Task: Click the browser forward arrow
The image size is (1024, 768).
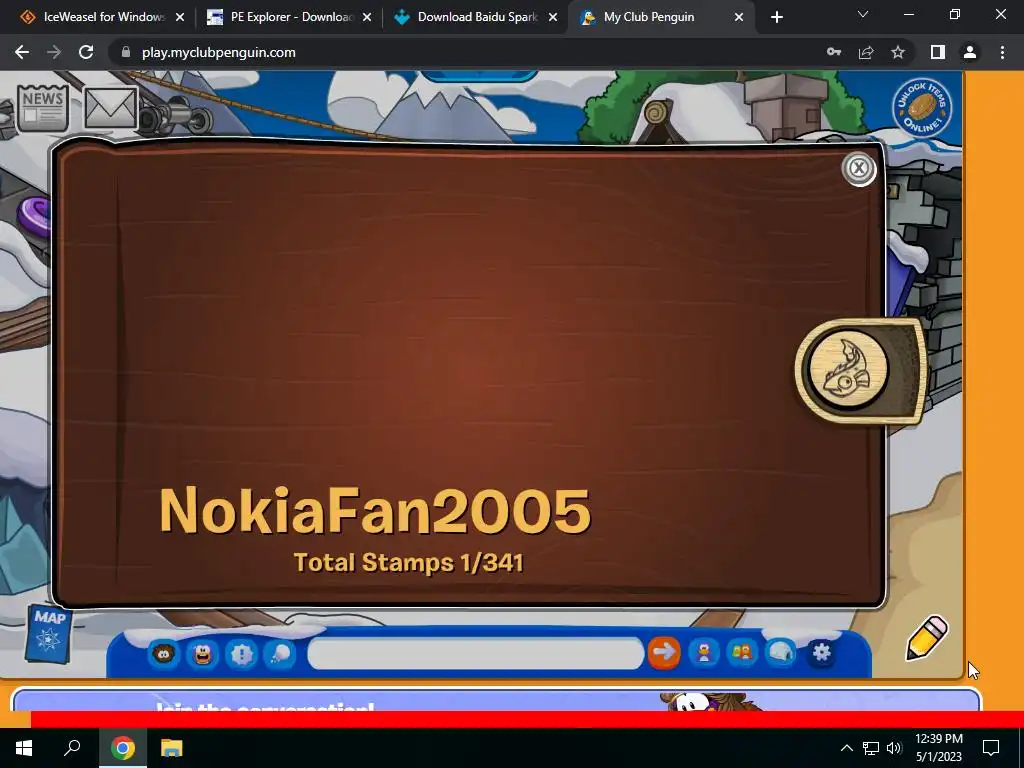Action: pyautogui.click(x=54, y=52)
